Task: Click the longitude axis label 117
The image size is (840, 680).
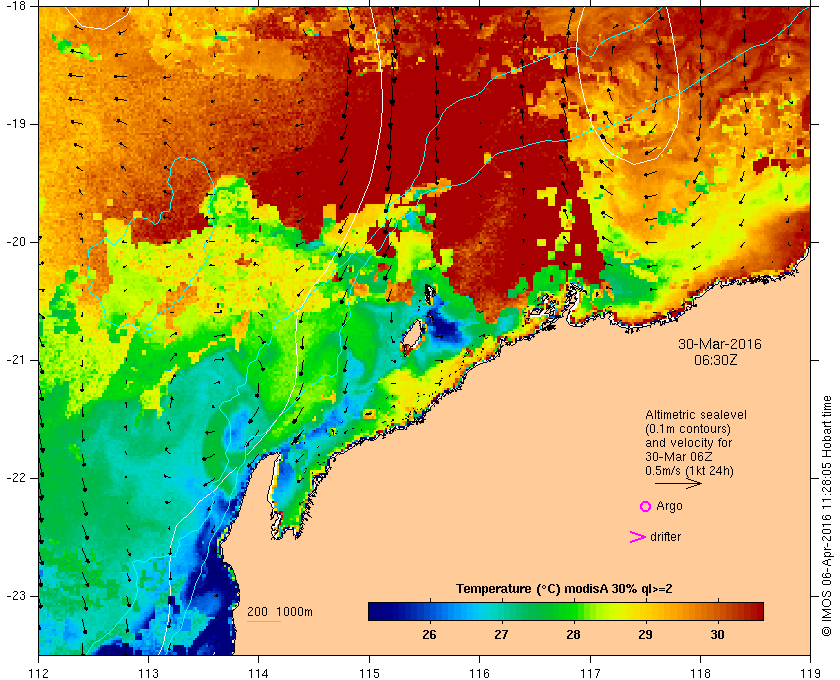Action: coord(590,673)
